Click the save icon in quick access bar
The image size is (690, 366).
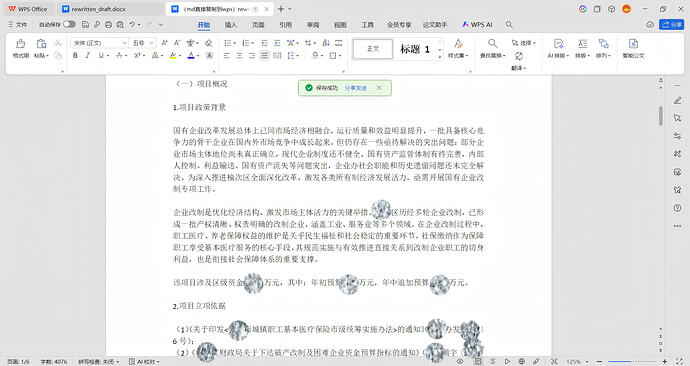(x=85, y=25)
